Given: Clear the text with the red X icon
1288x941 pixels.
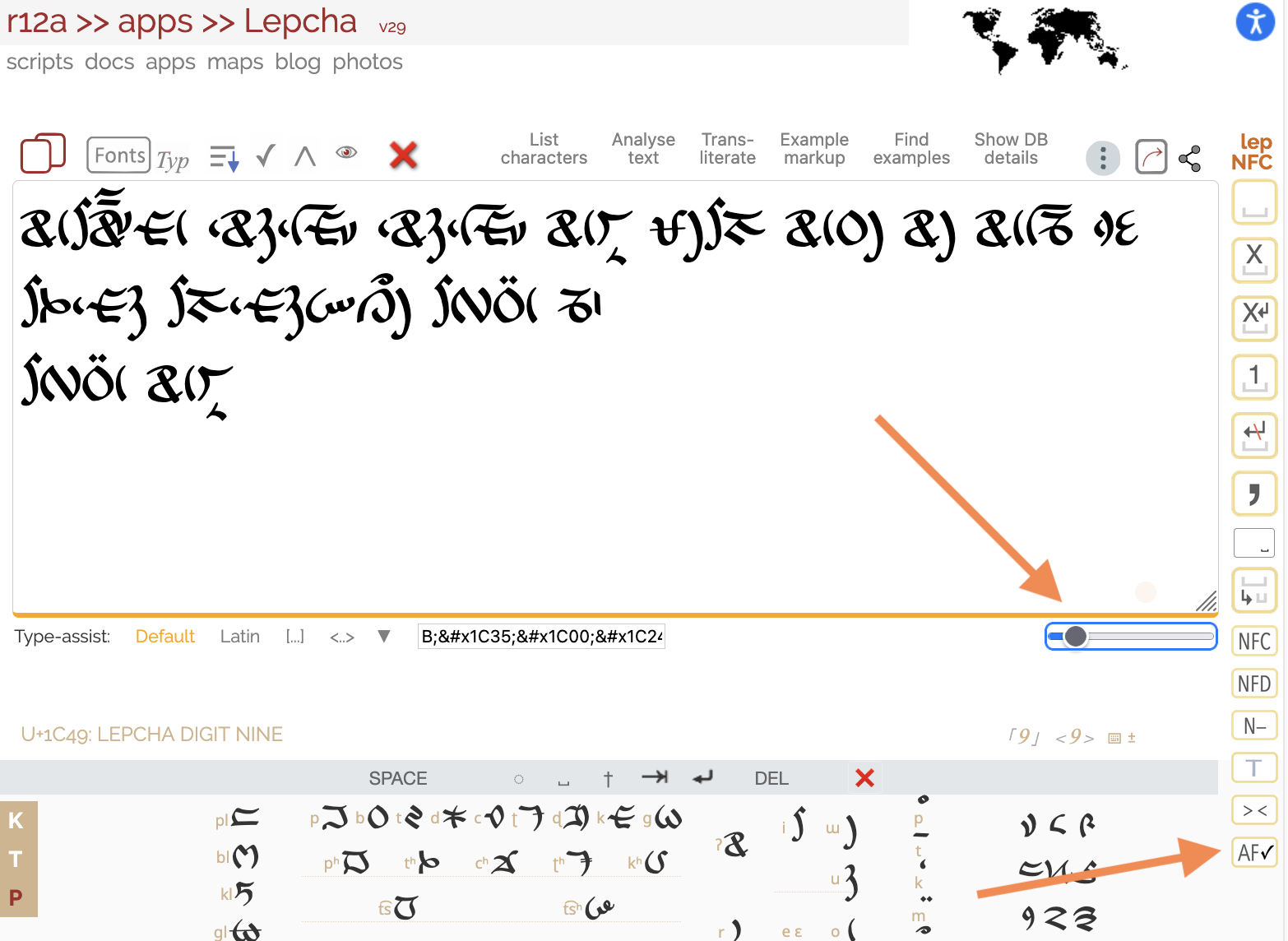Looking at the screenshot, I should [403, 155].
